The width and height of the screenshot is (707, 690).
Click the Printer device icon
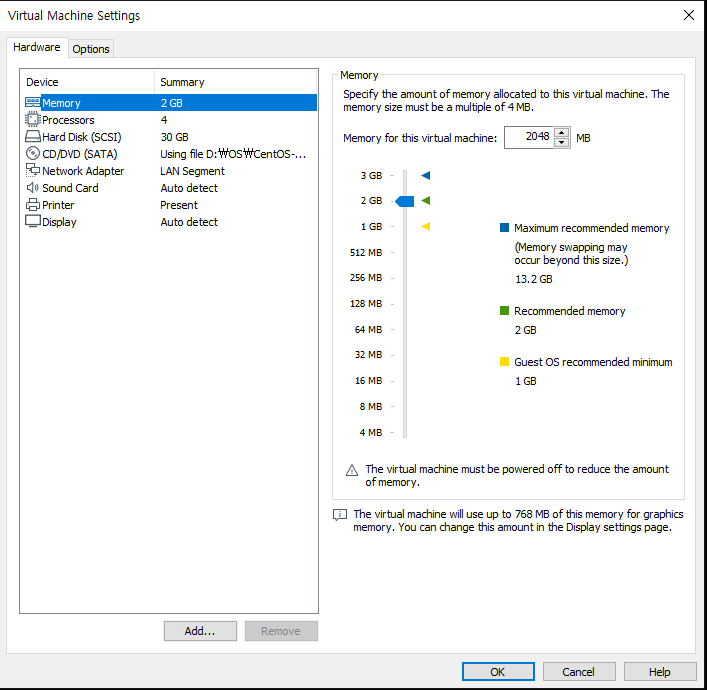coord(32,205)
